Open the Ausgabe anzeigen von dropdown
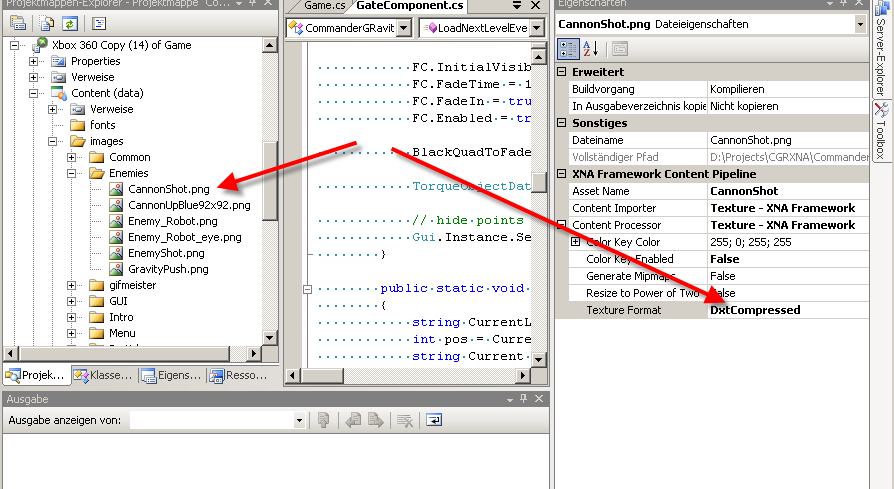Image resolution: width=894 pixels, height=489 pixels. 299,421
